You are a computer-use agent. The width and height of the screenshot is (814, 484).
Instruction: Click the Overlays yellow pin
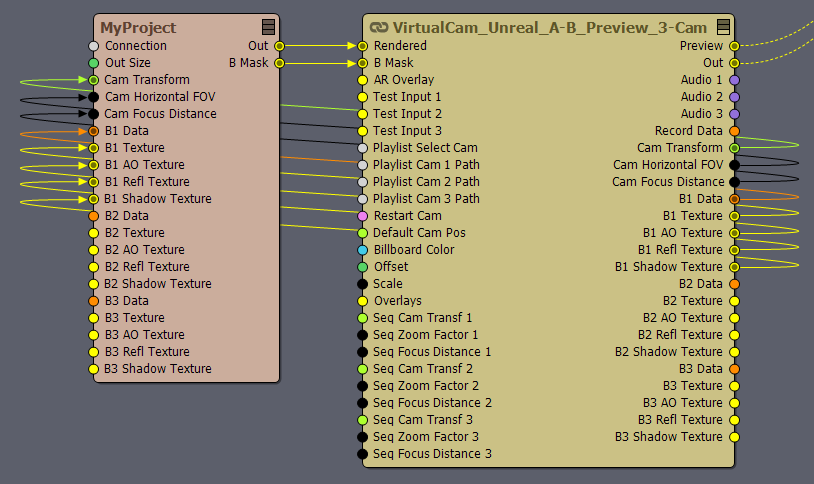pos(363,301)
